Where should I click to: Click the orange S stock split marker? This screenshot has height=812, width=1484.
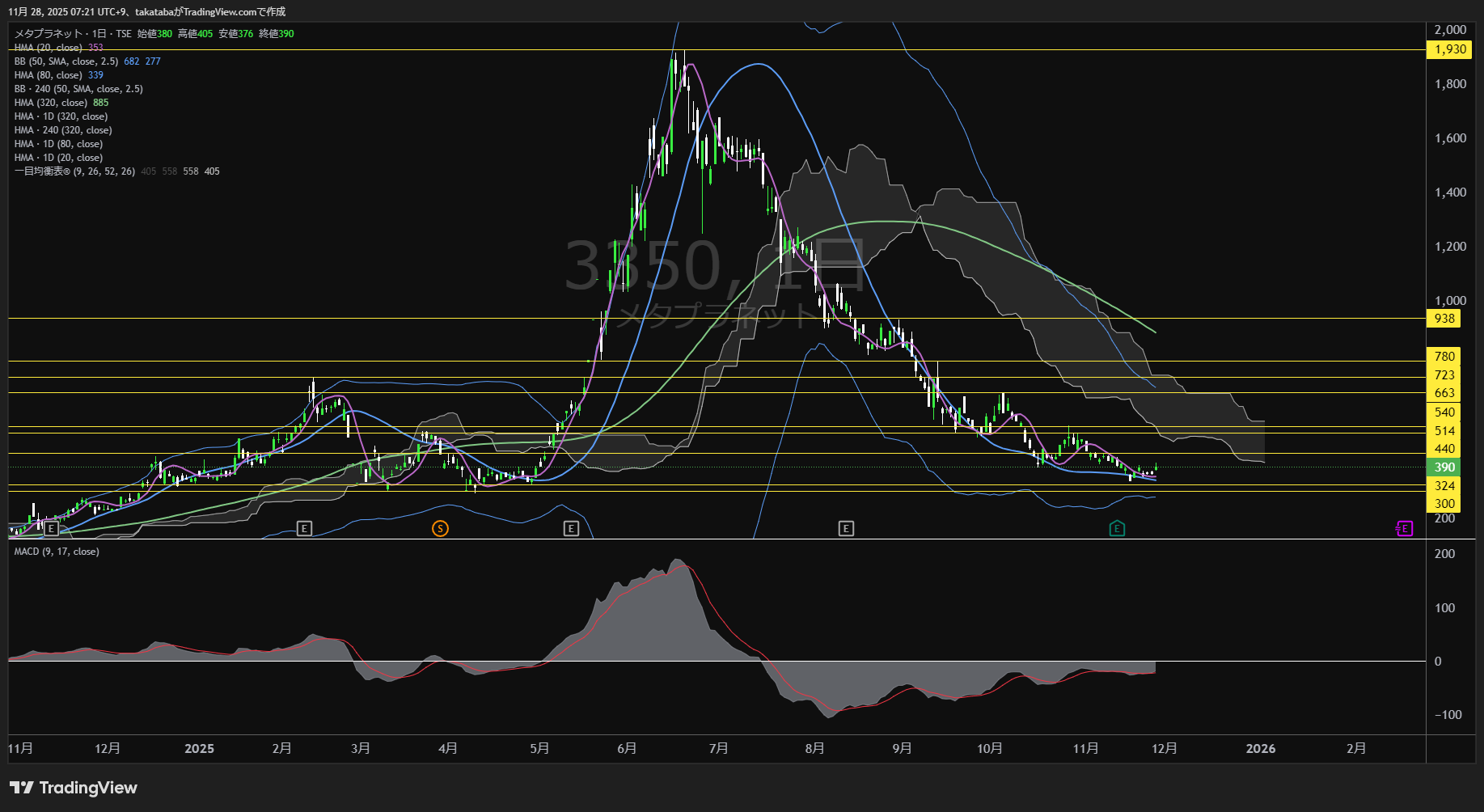coord(440,529)
